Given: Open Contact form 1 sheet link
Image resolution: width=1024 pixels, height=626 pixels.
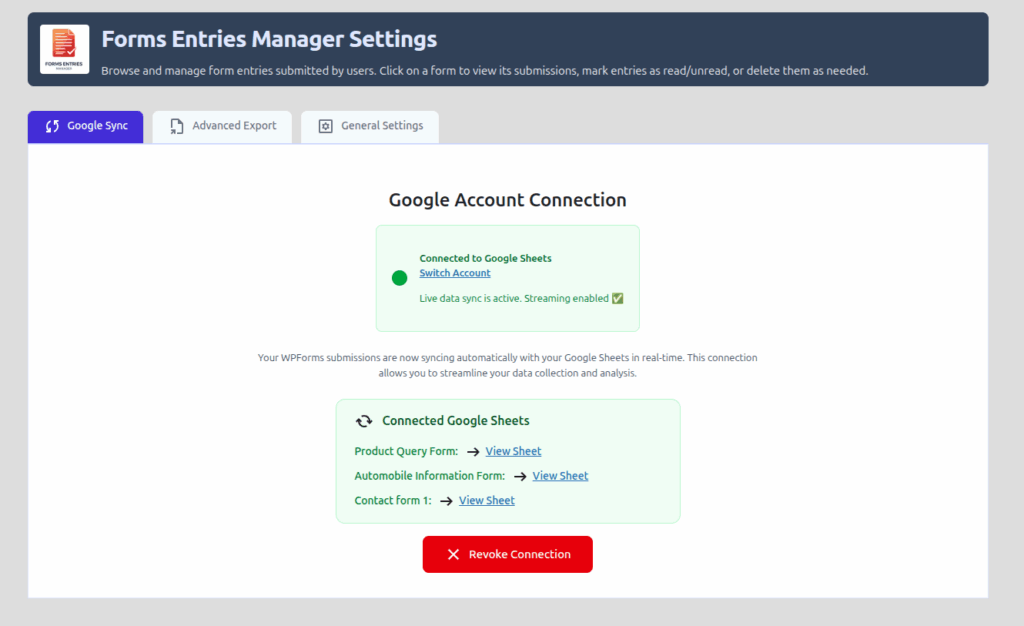Looking at the screenshot, I should point(486,500).
